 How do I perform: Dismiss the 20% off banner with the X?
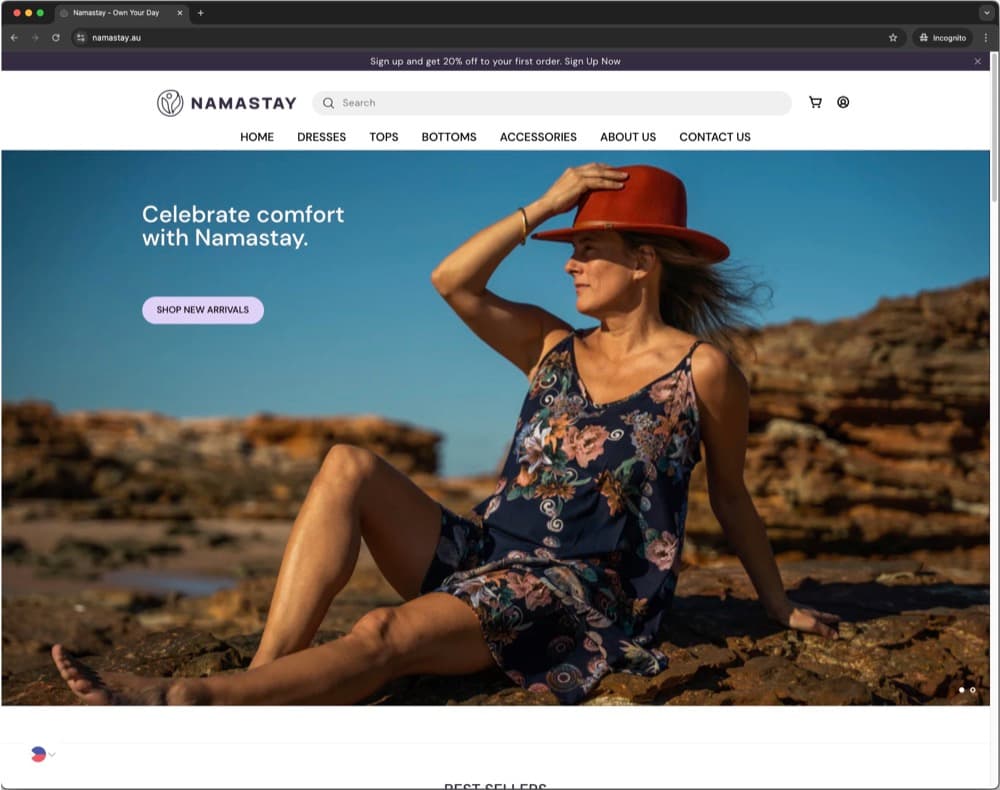978,61
